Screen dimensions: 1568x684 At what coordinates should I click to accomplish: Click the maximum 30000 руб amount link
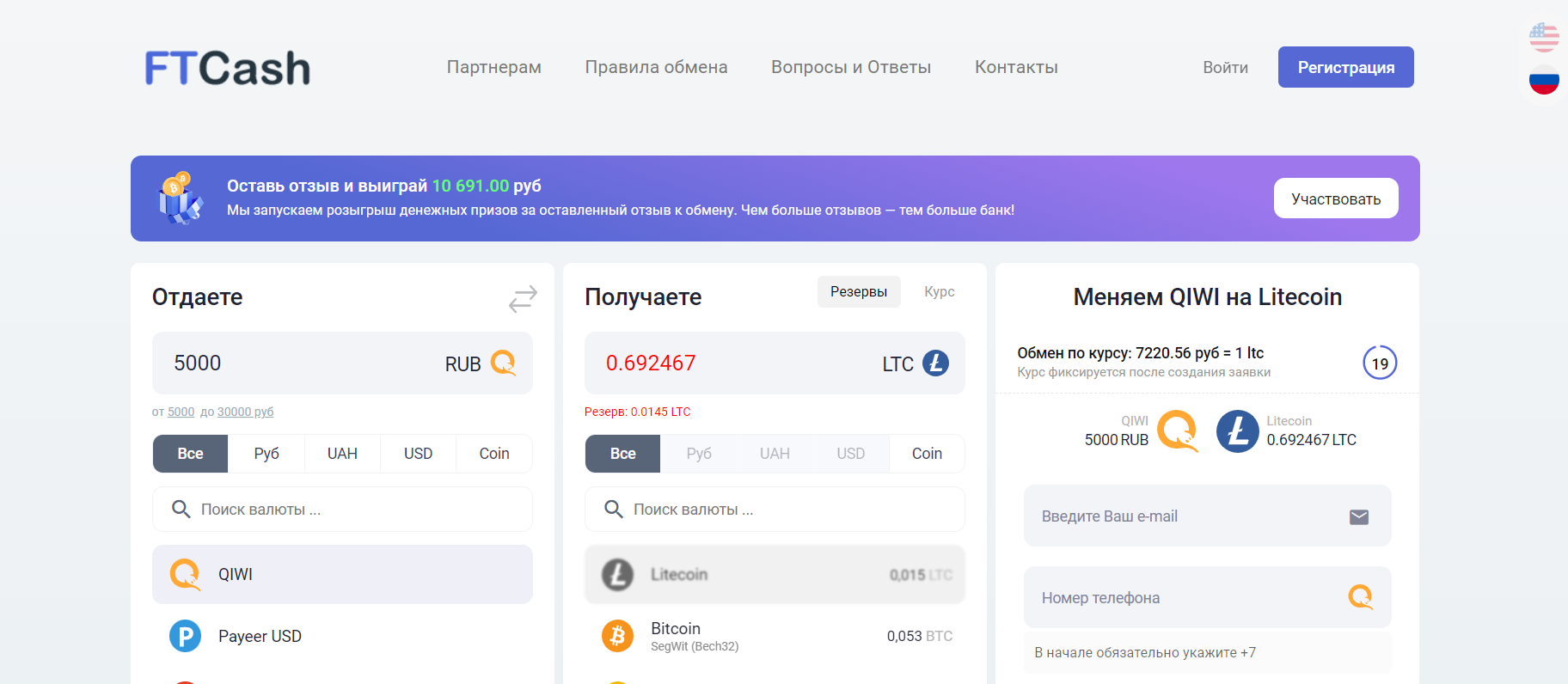pyautogui.click(x=245, y=412)
